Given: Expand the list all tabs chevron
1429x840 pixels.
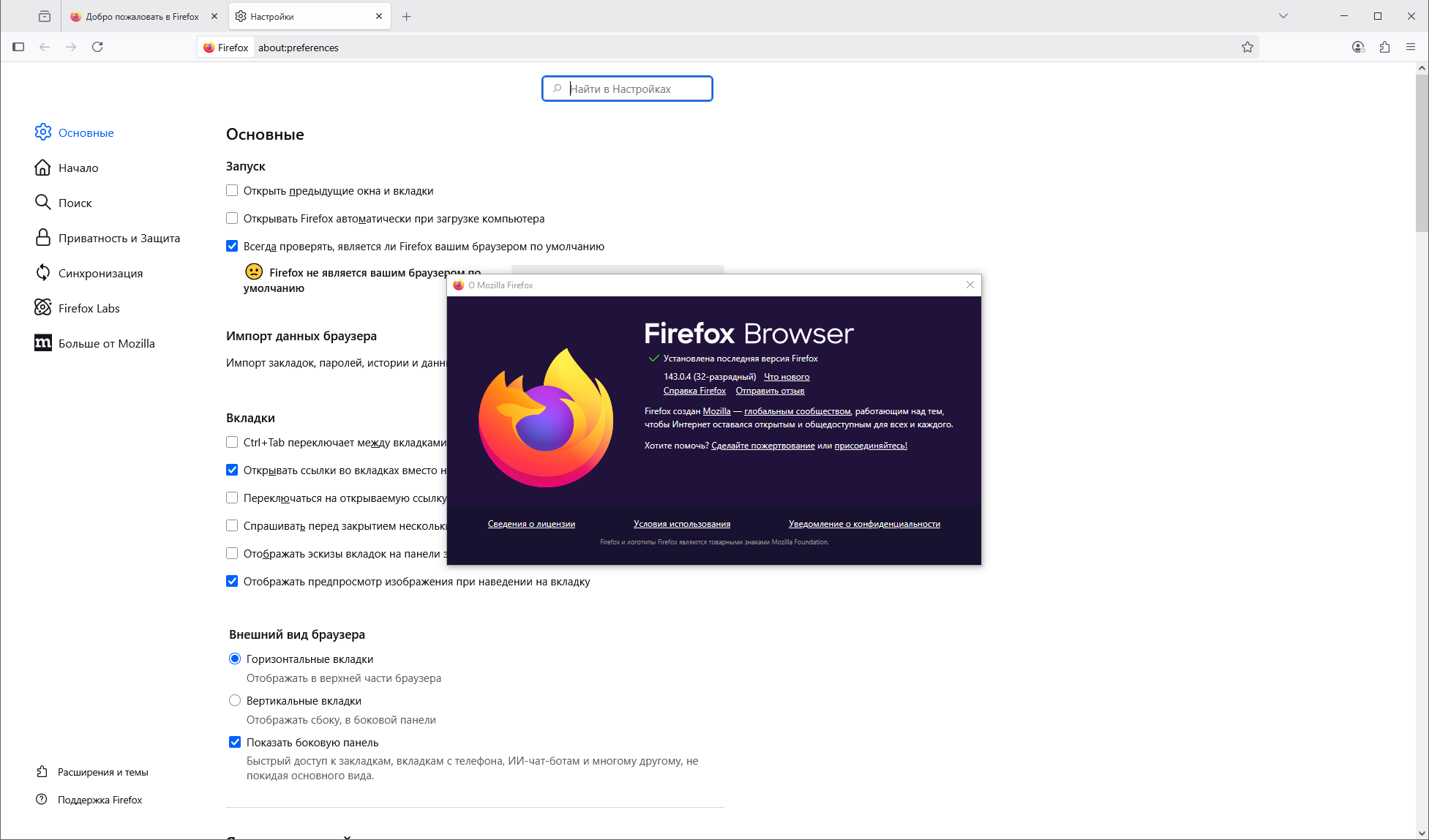Looking at the screenshot, I should click(x=1283, y=16).
